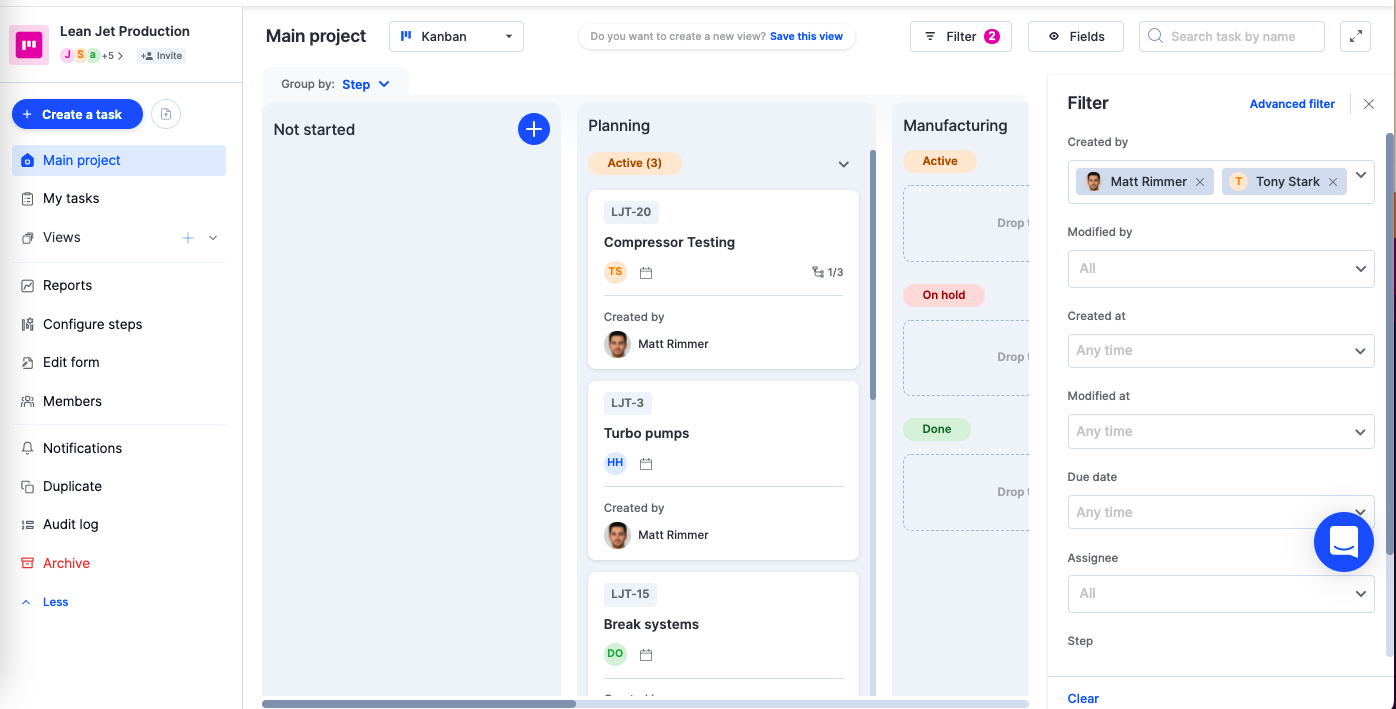This screenshot has height=709, width=1396.
Task: Open the Group by Step dropdown
Action: click(x=366, y=85)
